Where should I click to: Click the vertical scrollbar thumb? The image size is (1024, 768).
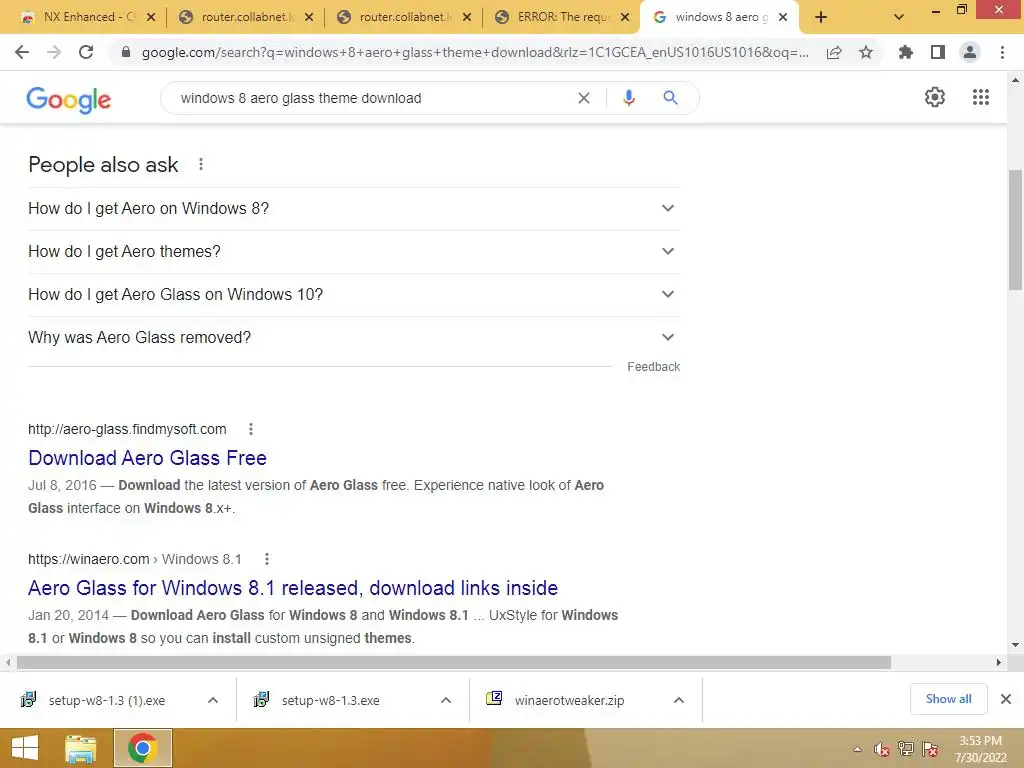coord(1015,230)
